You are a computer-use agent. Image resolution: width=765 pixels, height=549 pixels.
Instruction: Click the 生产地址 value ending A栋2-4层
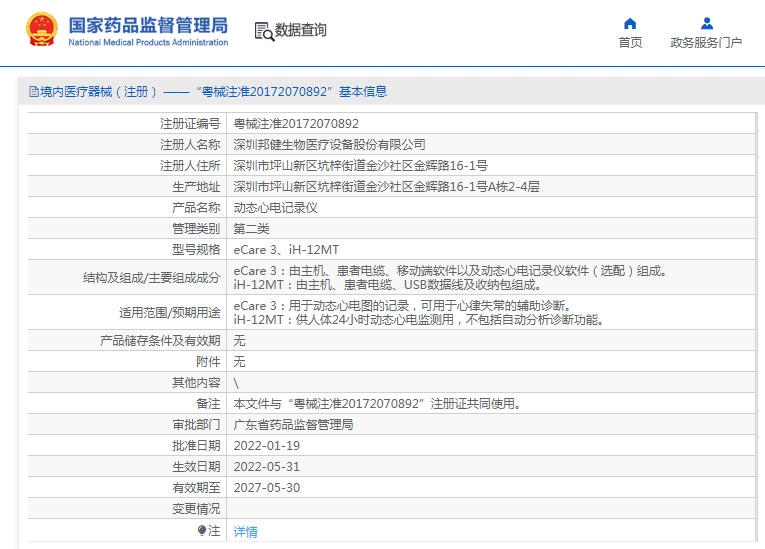(386, 187)
